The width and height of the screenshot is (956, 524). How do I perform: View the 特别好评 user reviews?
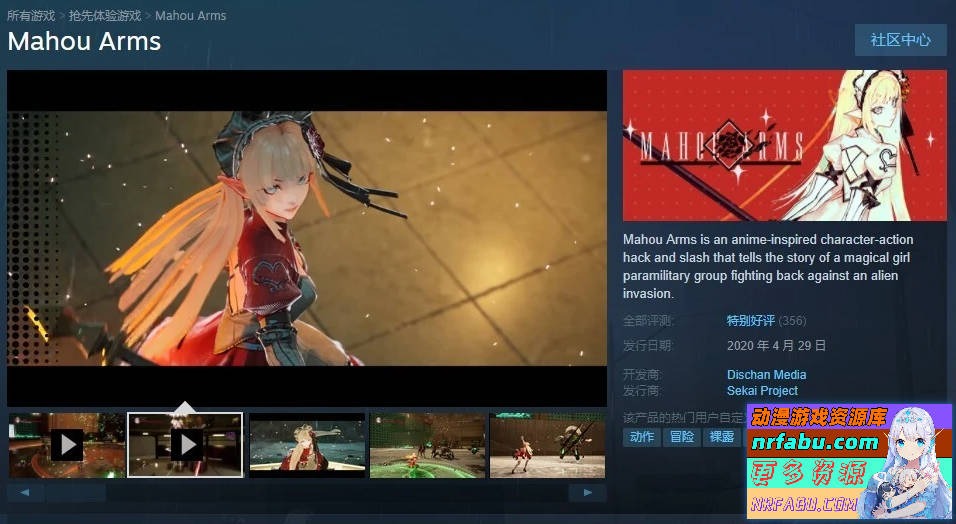coord(750,321)
